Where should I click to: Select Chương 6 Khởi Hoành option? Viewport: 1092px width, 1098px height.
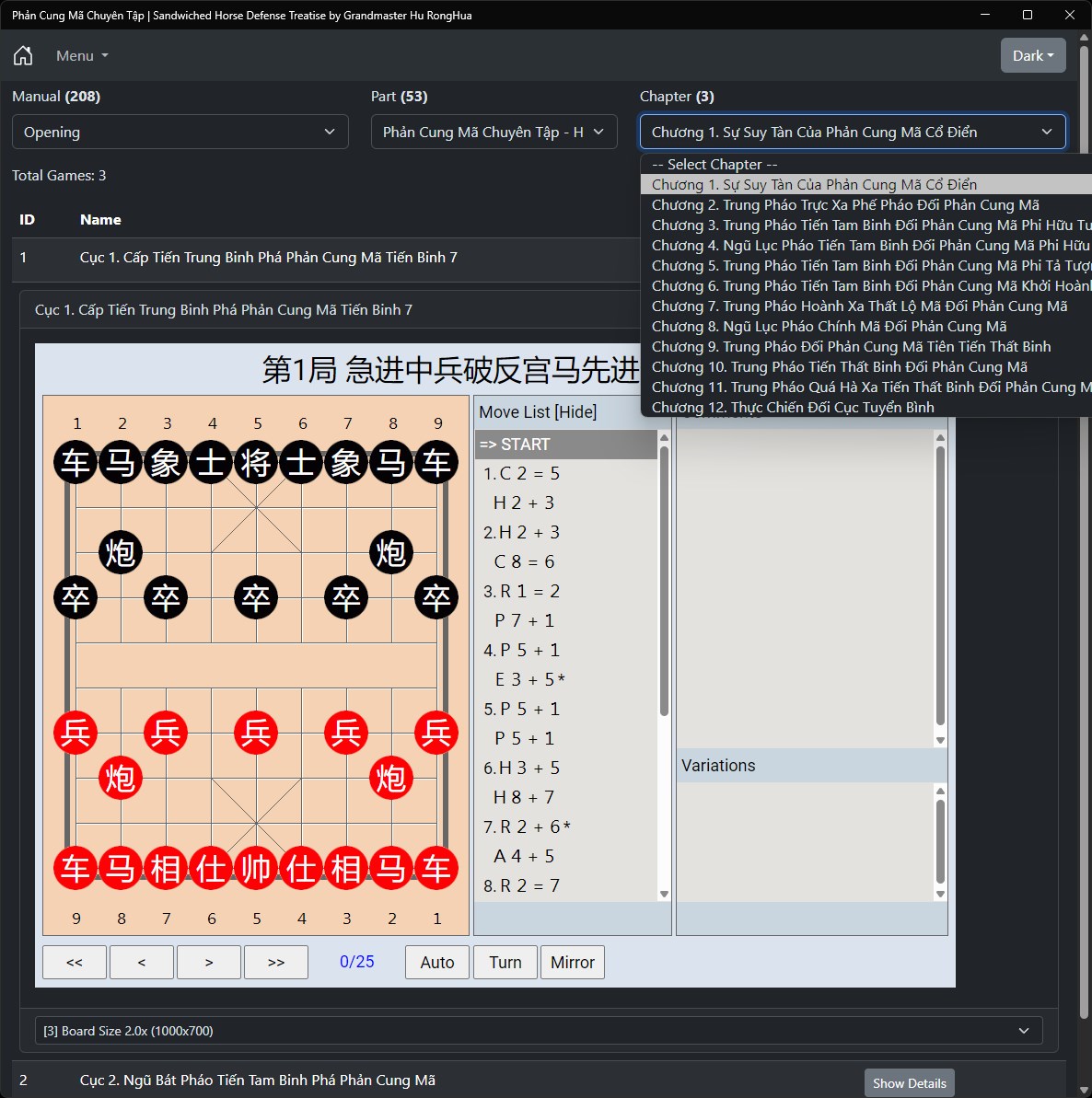[865, 286]
